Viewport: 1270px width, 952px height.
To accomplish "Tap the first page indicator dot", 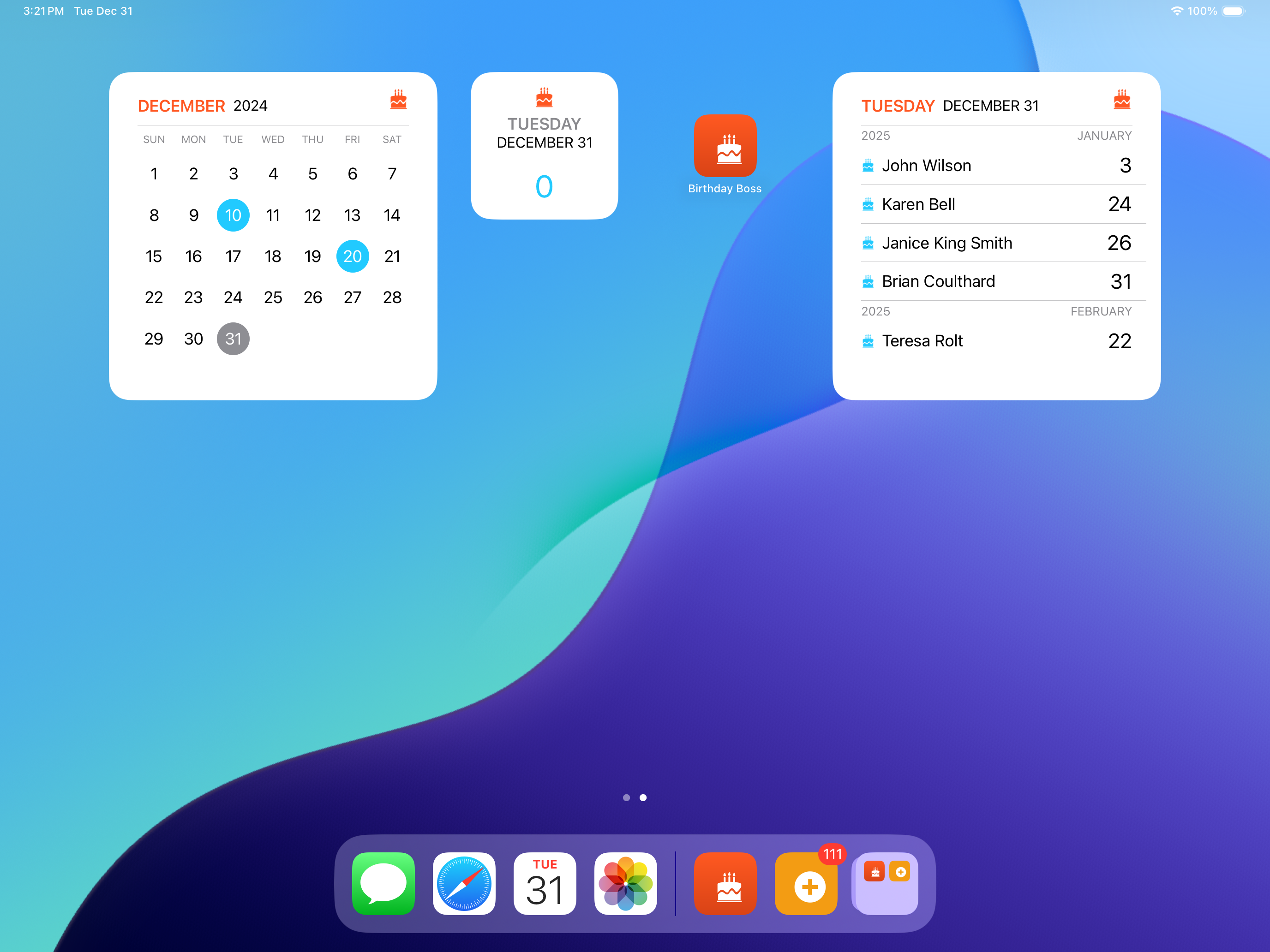I will tap(626, 797).
